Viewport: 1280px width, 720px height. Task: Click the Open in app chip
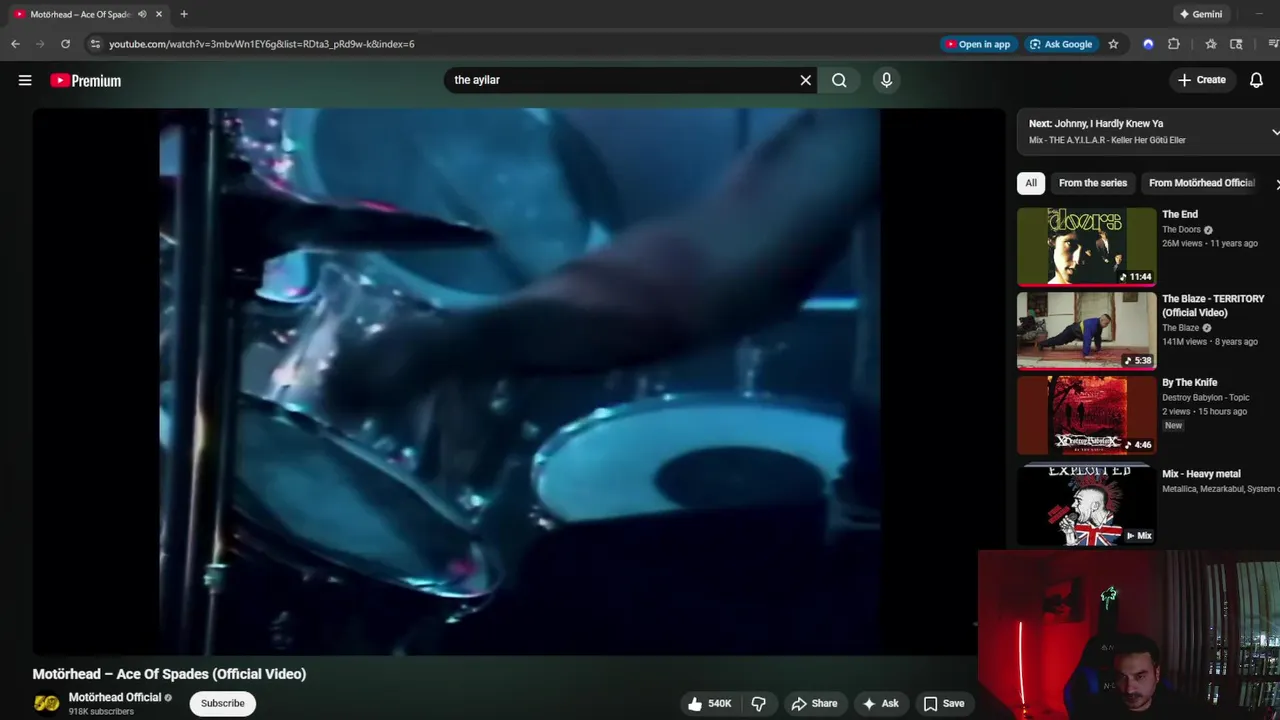coord(977,44)
